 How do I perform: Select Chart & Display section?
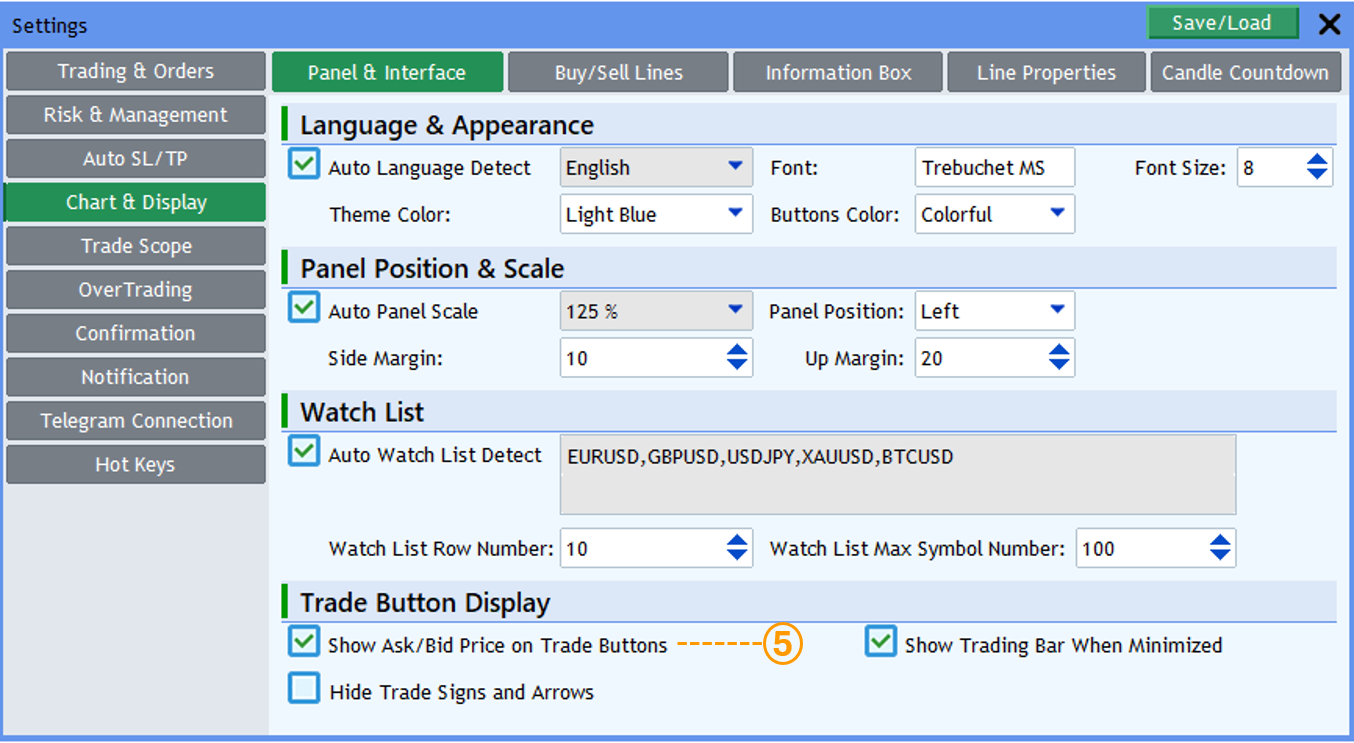[136, 202]
